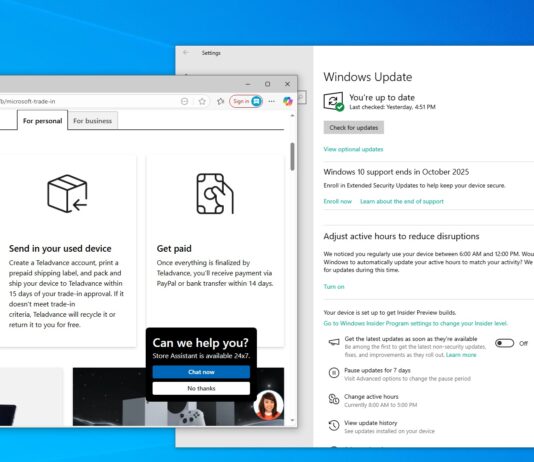This screenshot has height=462, width=534.
Task: Click the Sign in profile button
Action: pyautogui.click(x=246, y=101)
